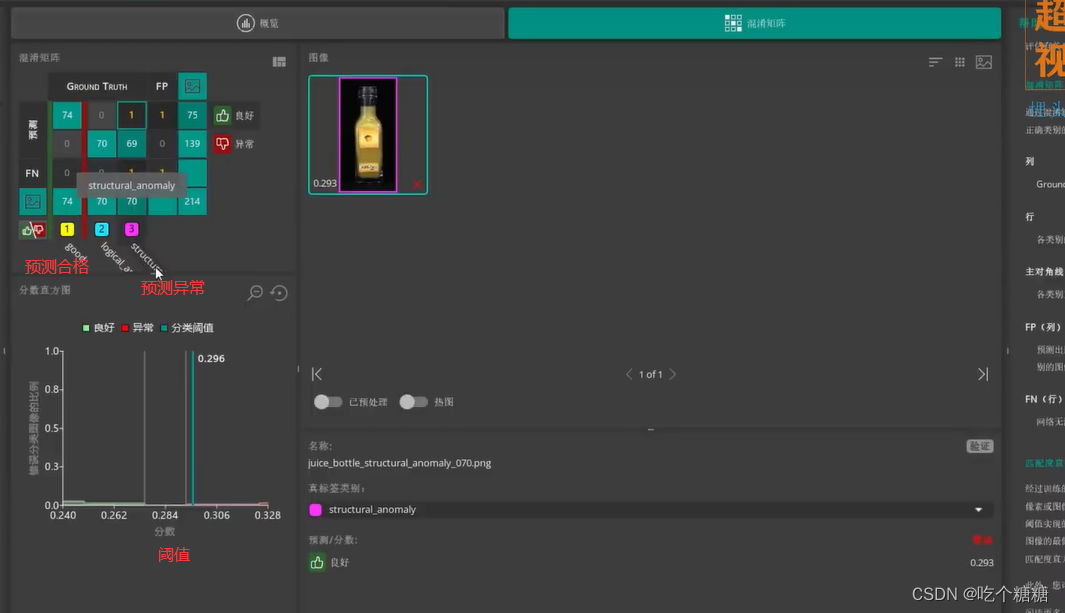
Task: Switch to the 概览 overview tab
Action: coord(257,23)
